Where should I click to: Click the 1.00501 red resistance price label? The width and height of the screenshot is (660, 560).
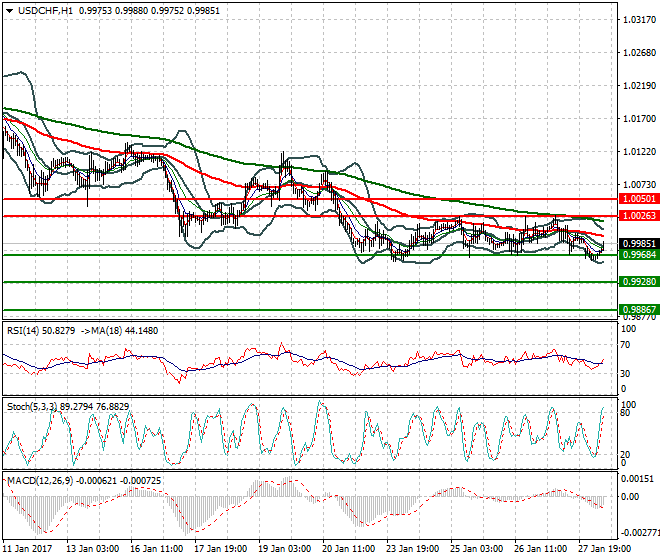pos(639,199)
